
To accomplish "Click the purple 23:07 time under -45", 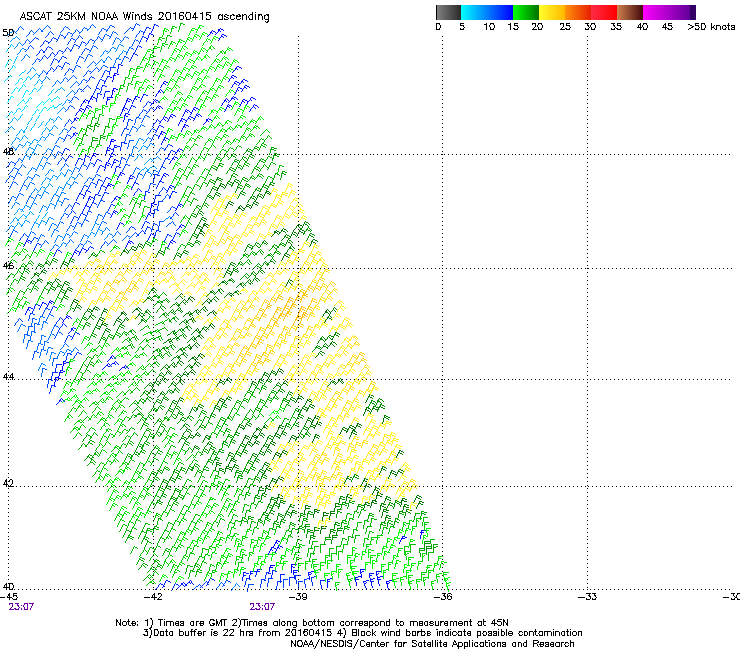I will click(21, 607).
